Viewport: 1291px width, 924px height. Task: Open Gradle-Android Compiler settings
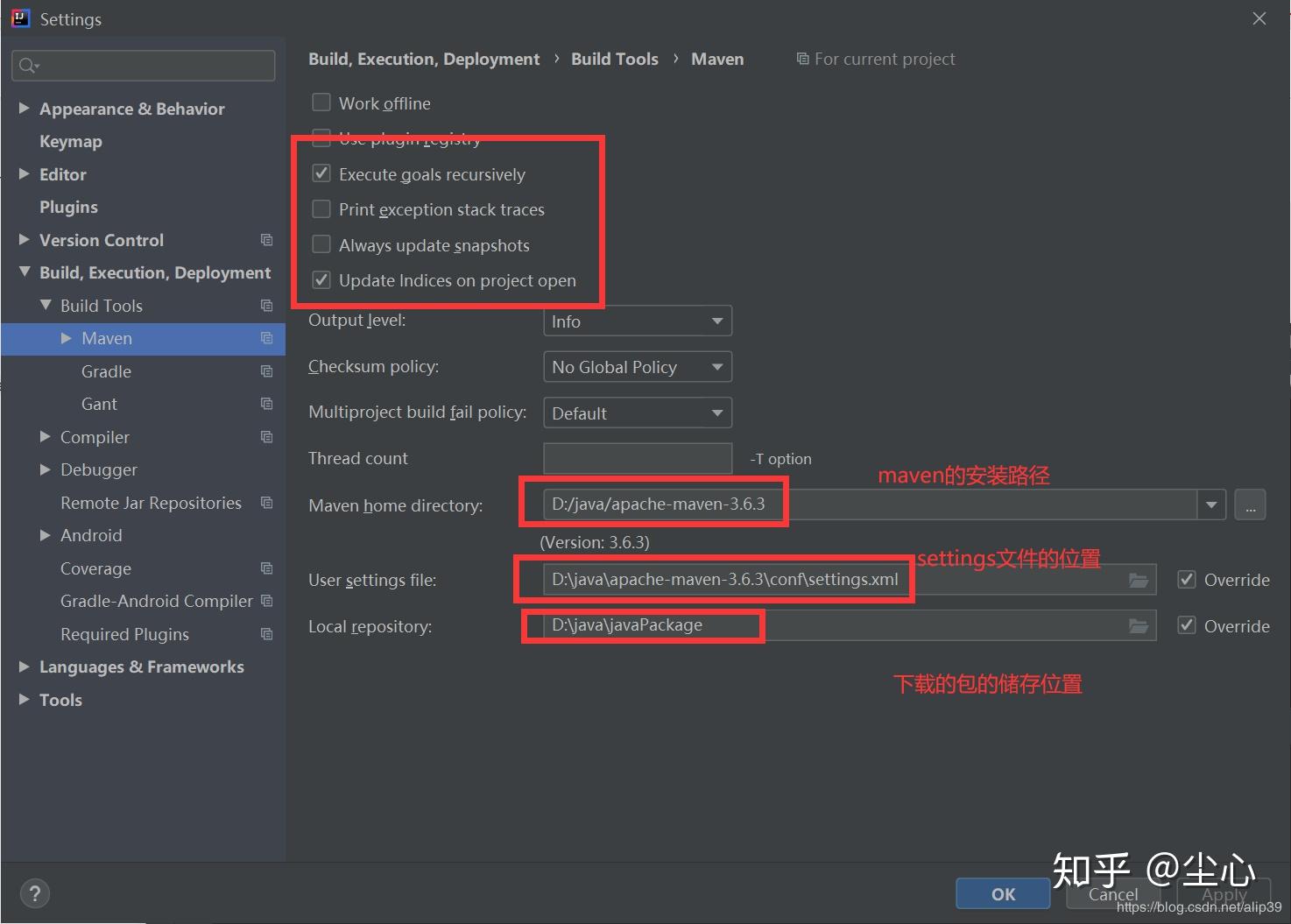[x=156, y=601]
